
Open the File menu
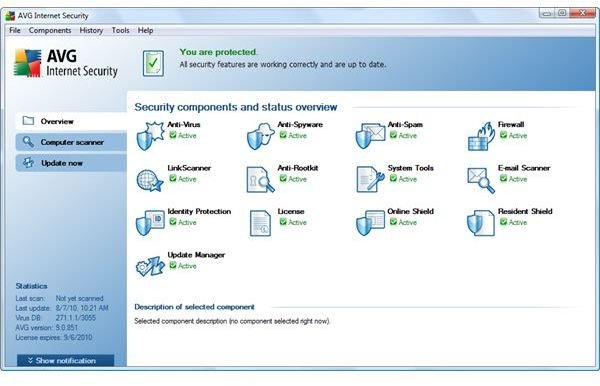point(15,30)
